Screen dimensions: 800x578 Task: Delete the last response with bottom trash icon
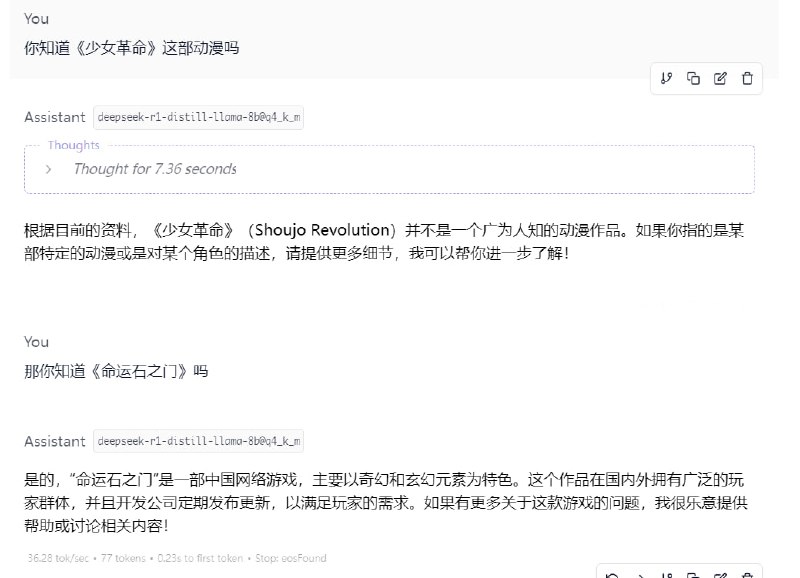coord(747,575)
